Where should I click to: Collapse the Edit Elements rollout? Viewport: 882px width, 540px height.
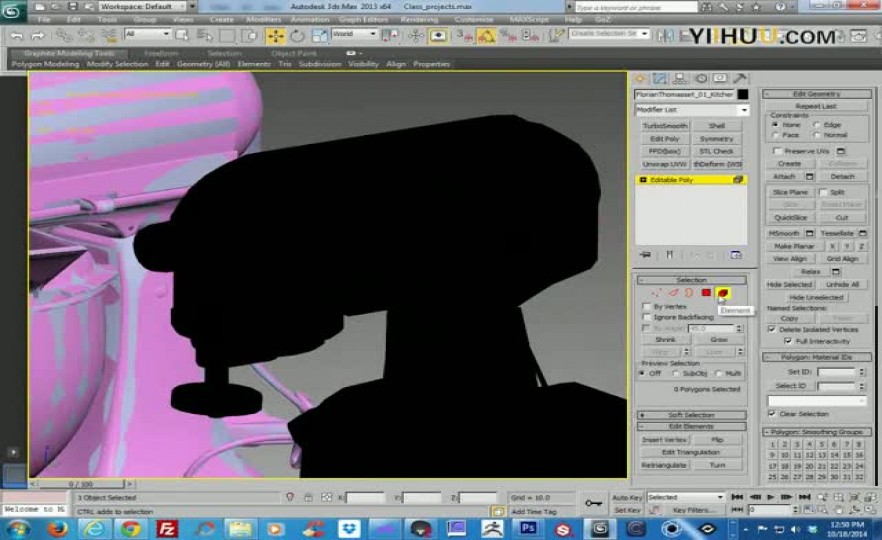[x=691, y=426]
